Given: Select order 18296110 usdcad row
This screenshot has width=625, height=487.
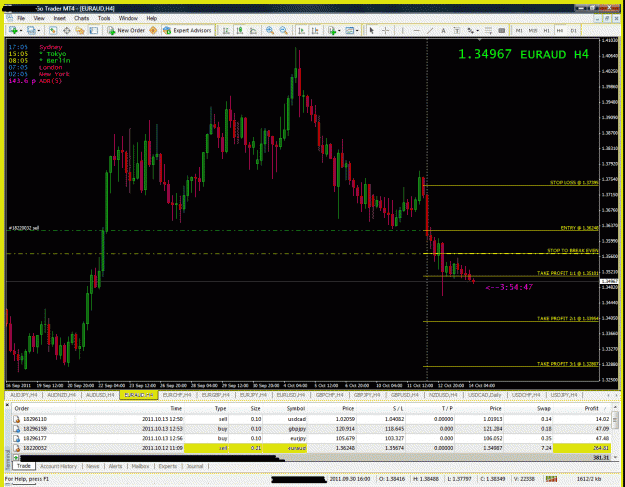Looking at the screenshot, I should 311,419.
